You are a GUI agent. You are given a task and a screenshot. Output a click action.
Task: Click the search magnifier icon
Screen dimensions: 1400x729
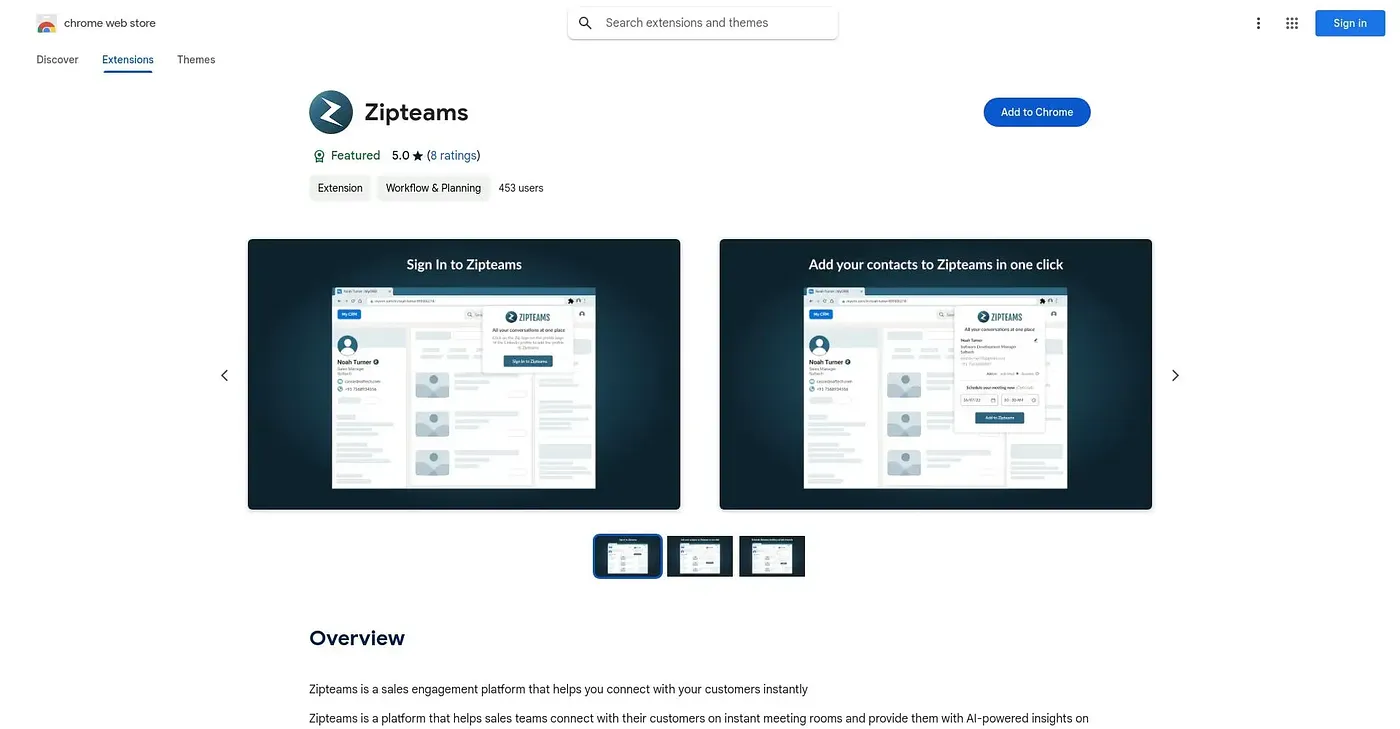[586, 23]
